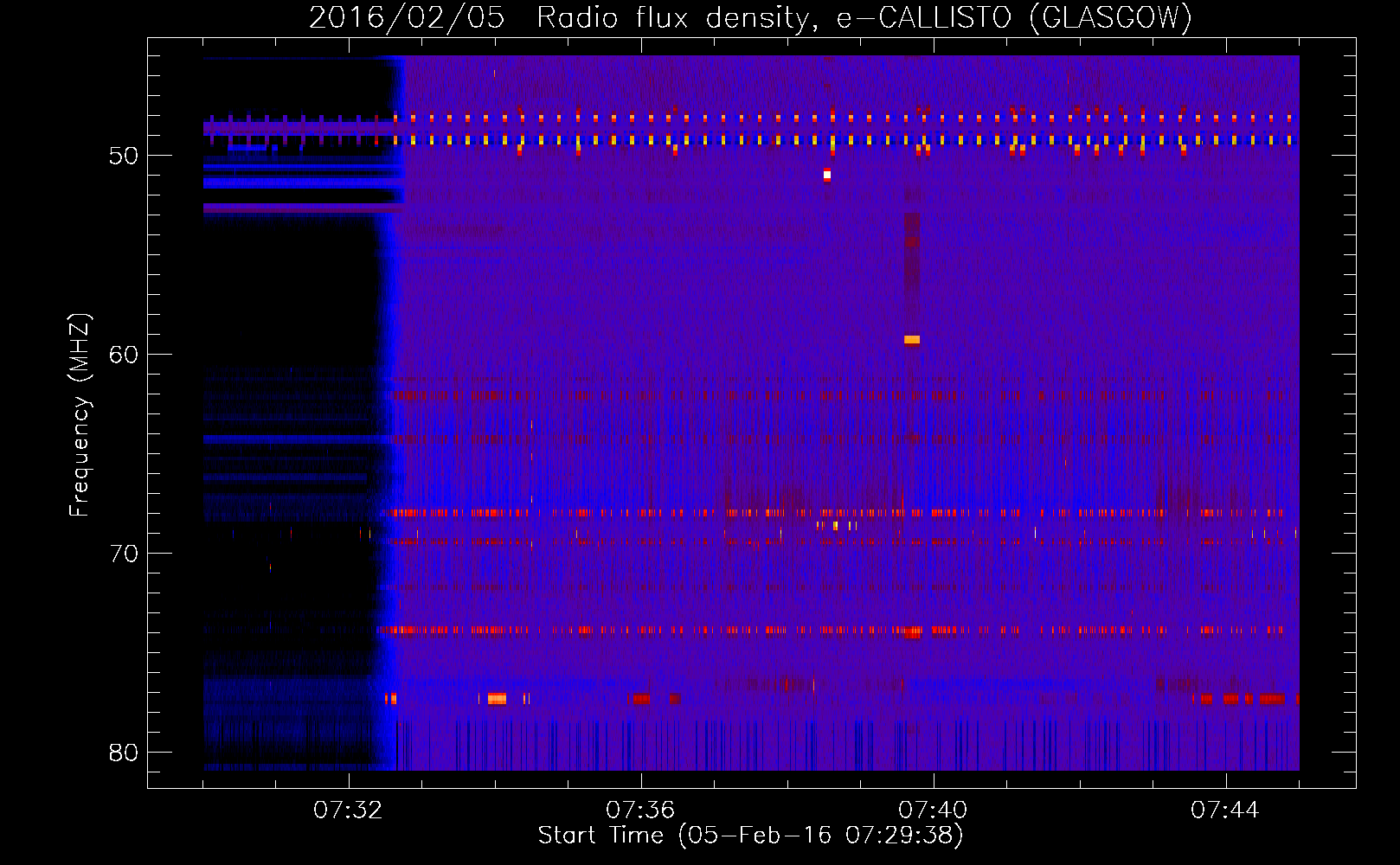
Task: Click the orange burst spot near 59 MHz
Action: pos(912,340)
